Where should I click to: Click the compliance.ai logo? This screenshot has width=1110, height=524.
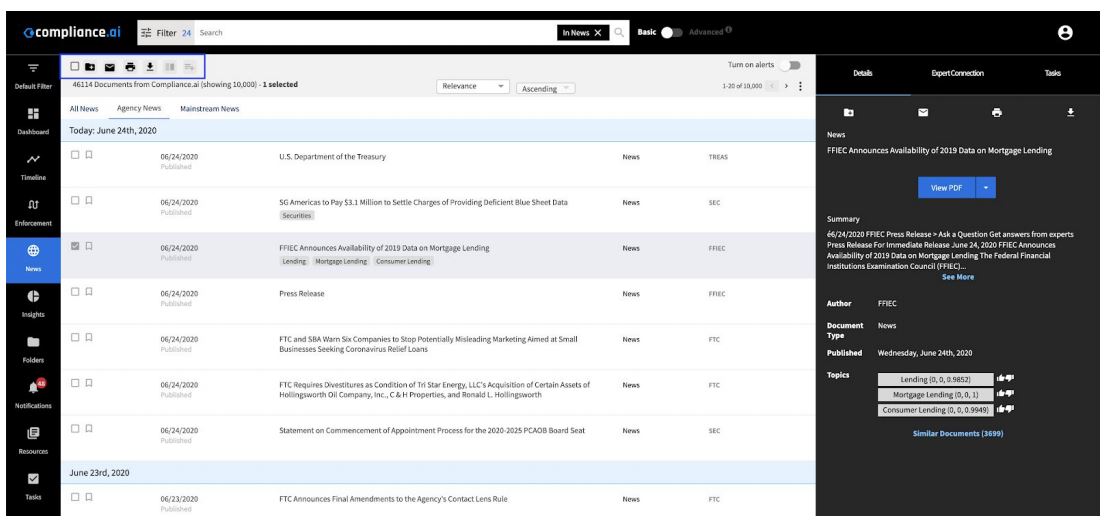click(x=71, y=33)
